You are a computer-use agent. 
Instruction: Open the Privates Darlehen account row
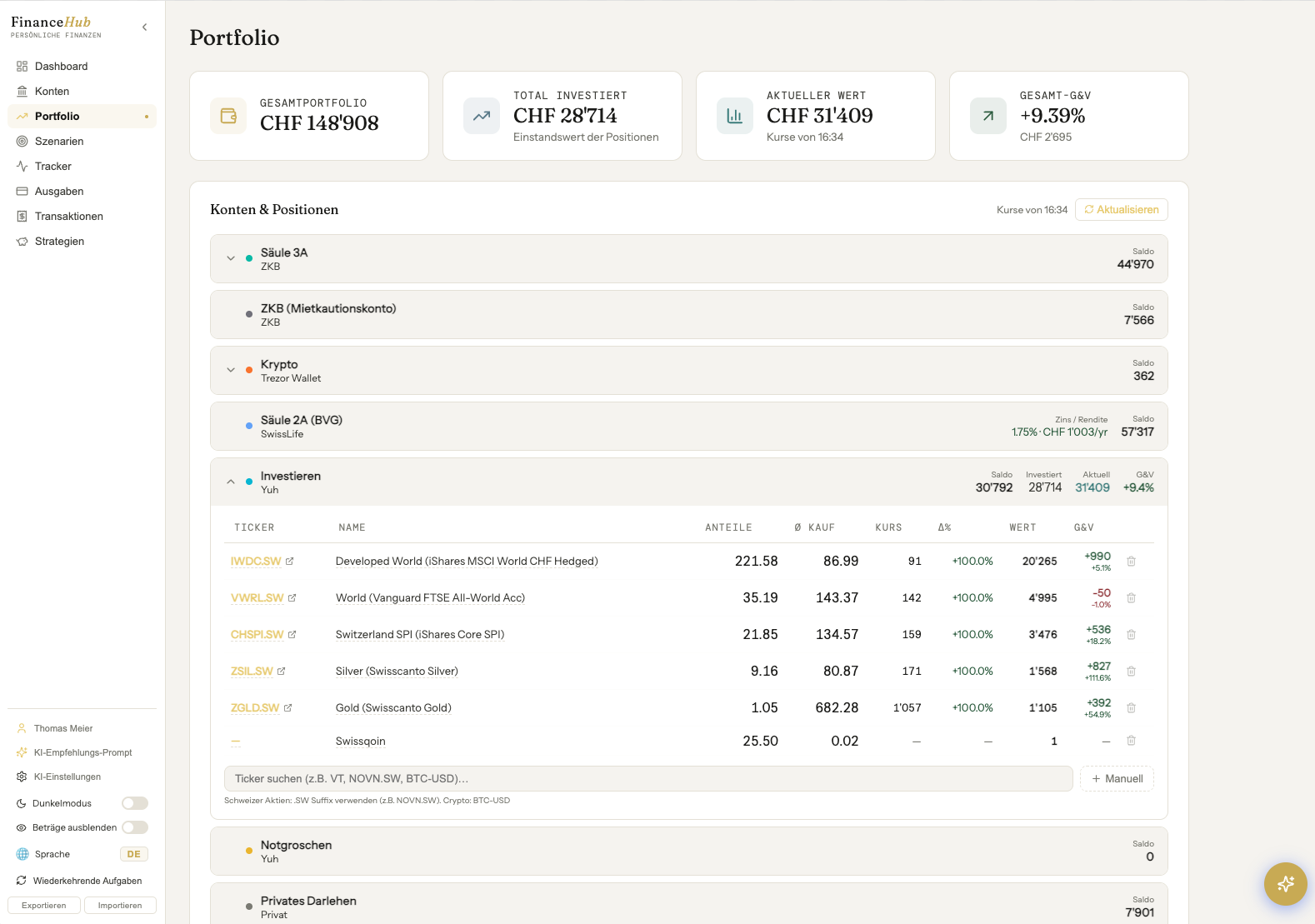(x=689, y=903)
